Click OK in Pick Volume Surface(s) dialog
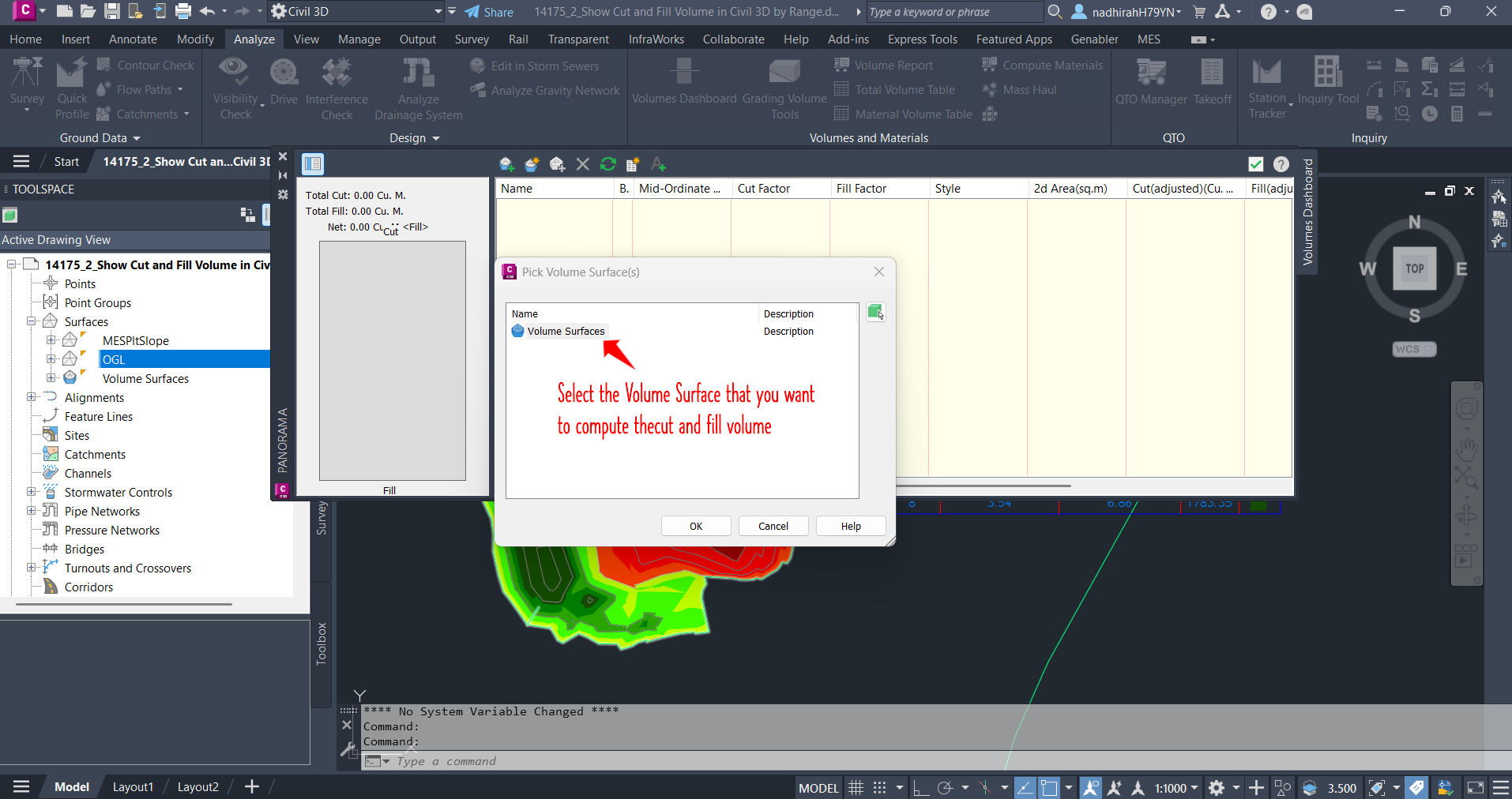 tap(694, 526)
